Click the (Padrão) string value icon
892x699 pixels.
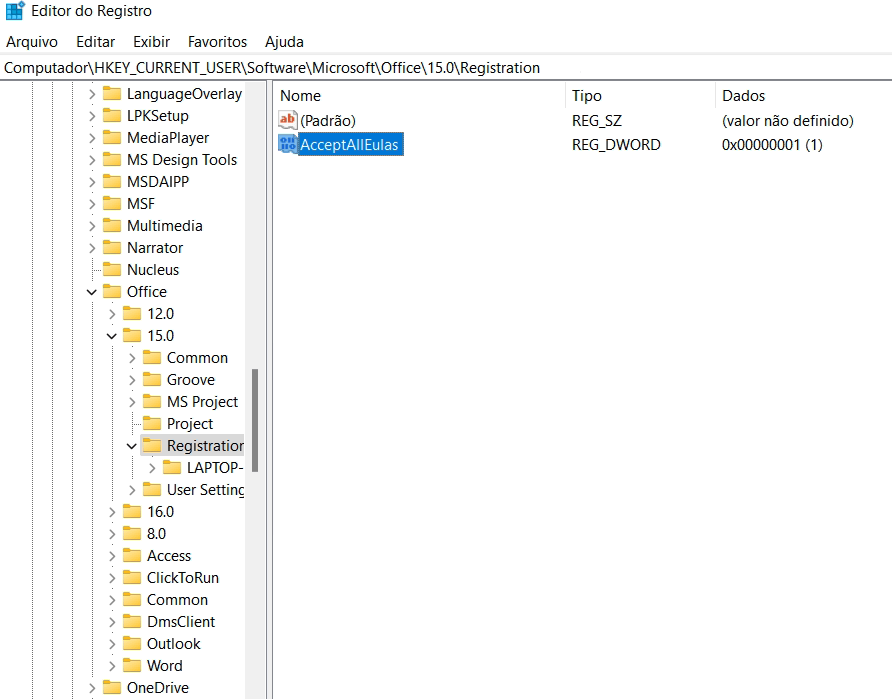287,120
